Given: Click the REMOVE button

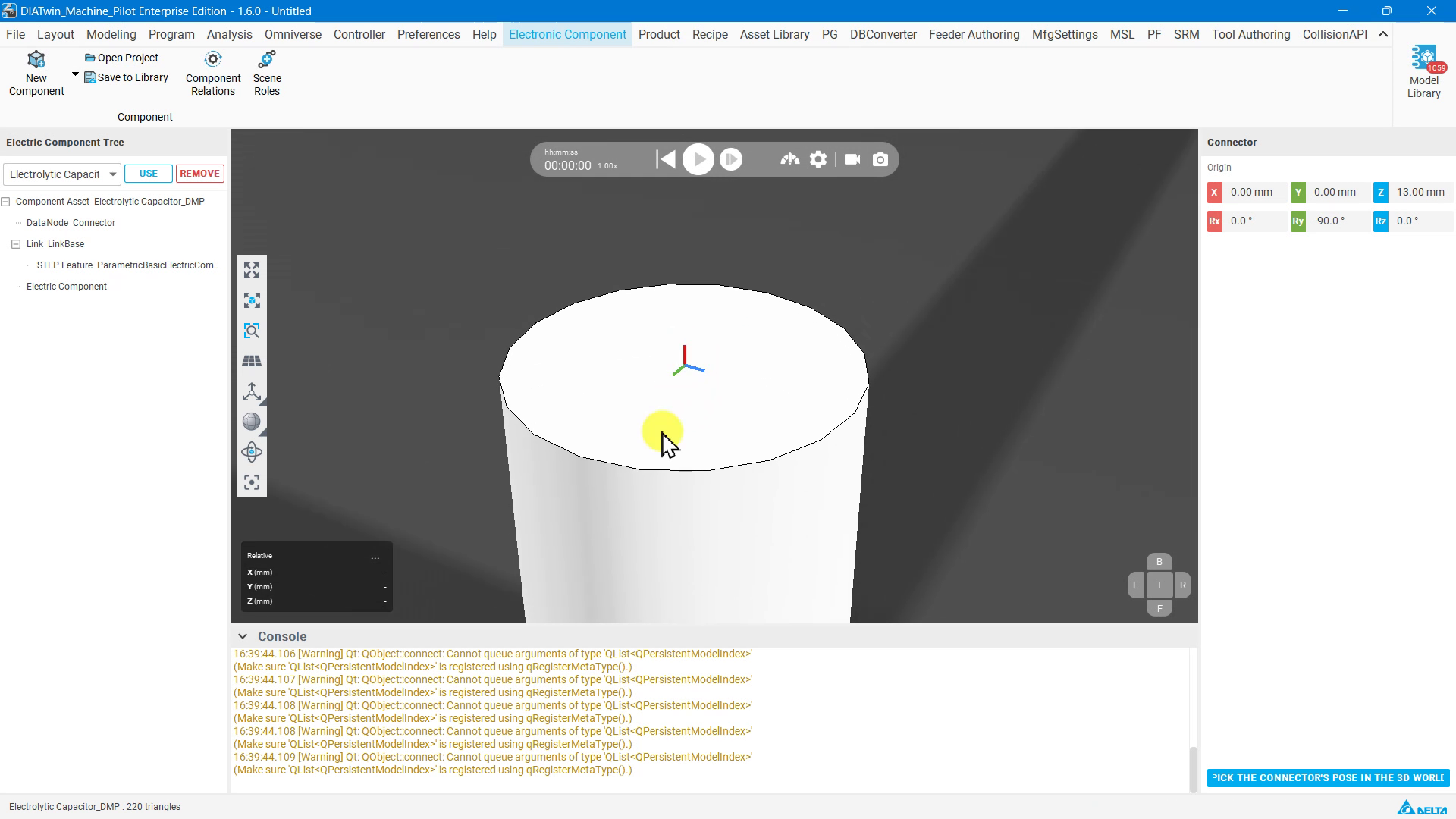Looking at the screenshot, I should click(200, 174).
